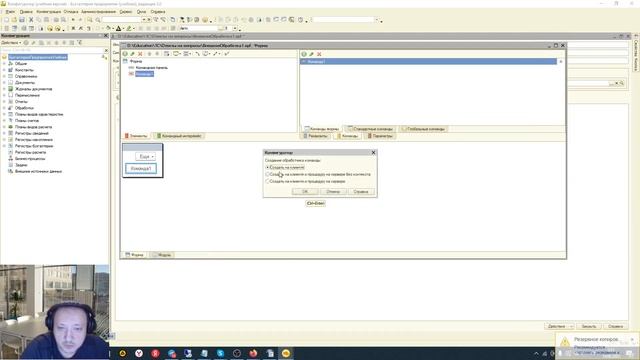Image resolution: width=640 pixels, height=360 pixels.
Task: Click pencil Edit icon in form elements toolbar
Action: (x=133, y=54)
